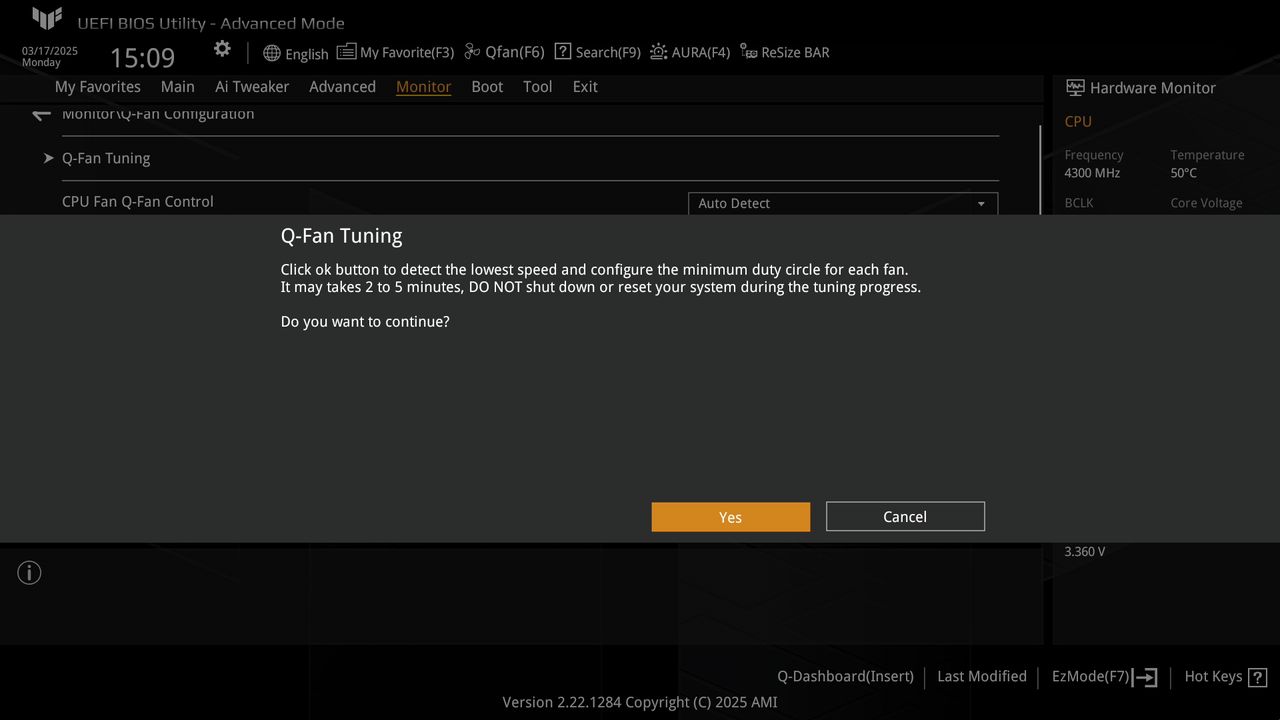Open My Favorite(F3) list
The image size is (1280, 720).
[x=395, y=52]
